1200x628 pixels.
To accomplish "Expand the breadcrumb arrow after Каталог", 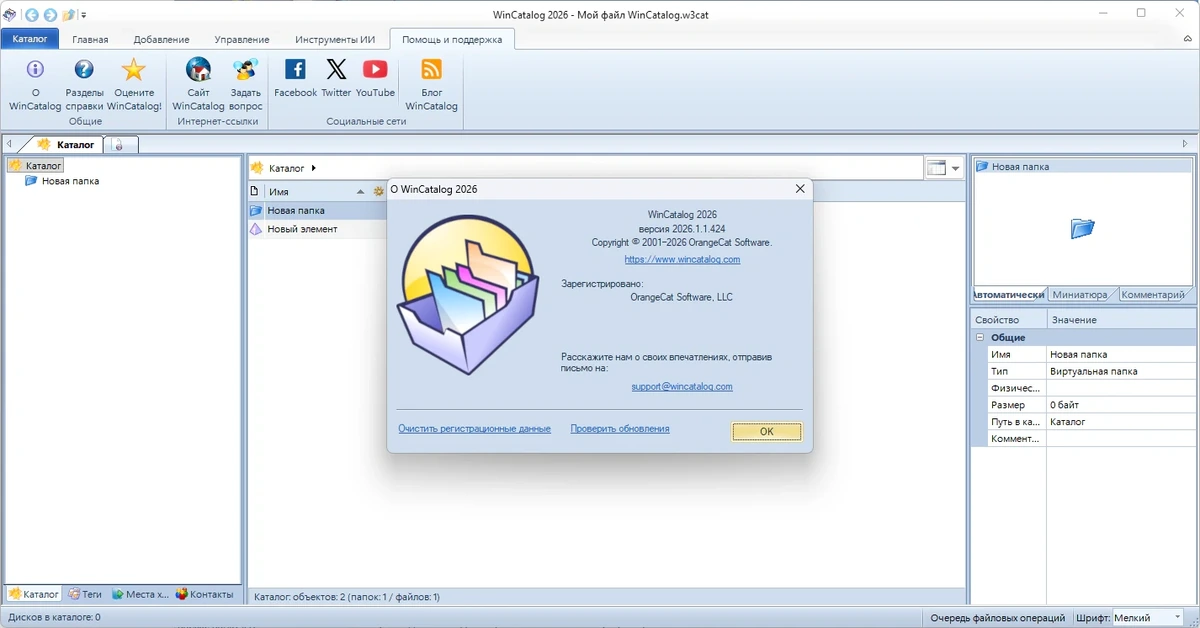I will click(x=314, y=168).
